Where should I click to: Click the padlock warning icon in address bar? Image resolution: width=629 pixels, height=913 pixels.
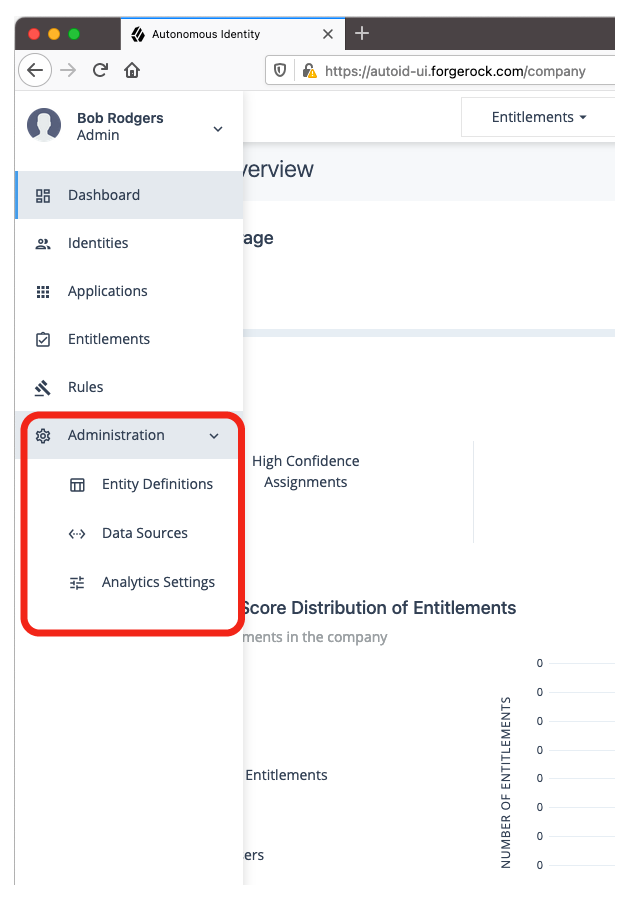pyautogui.click(x=309, y=71)
